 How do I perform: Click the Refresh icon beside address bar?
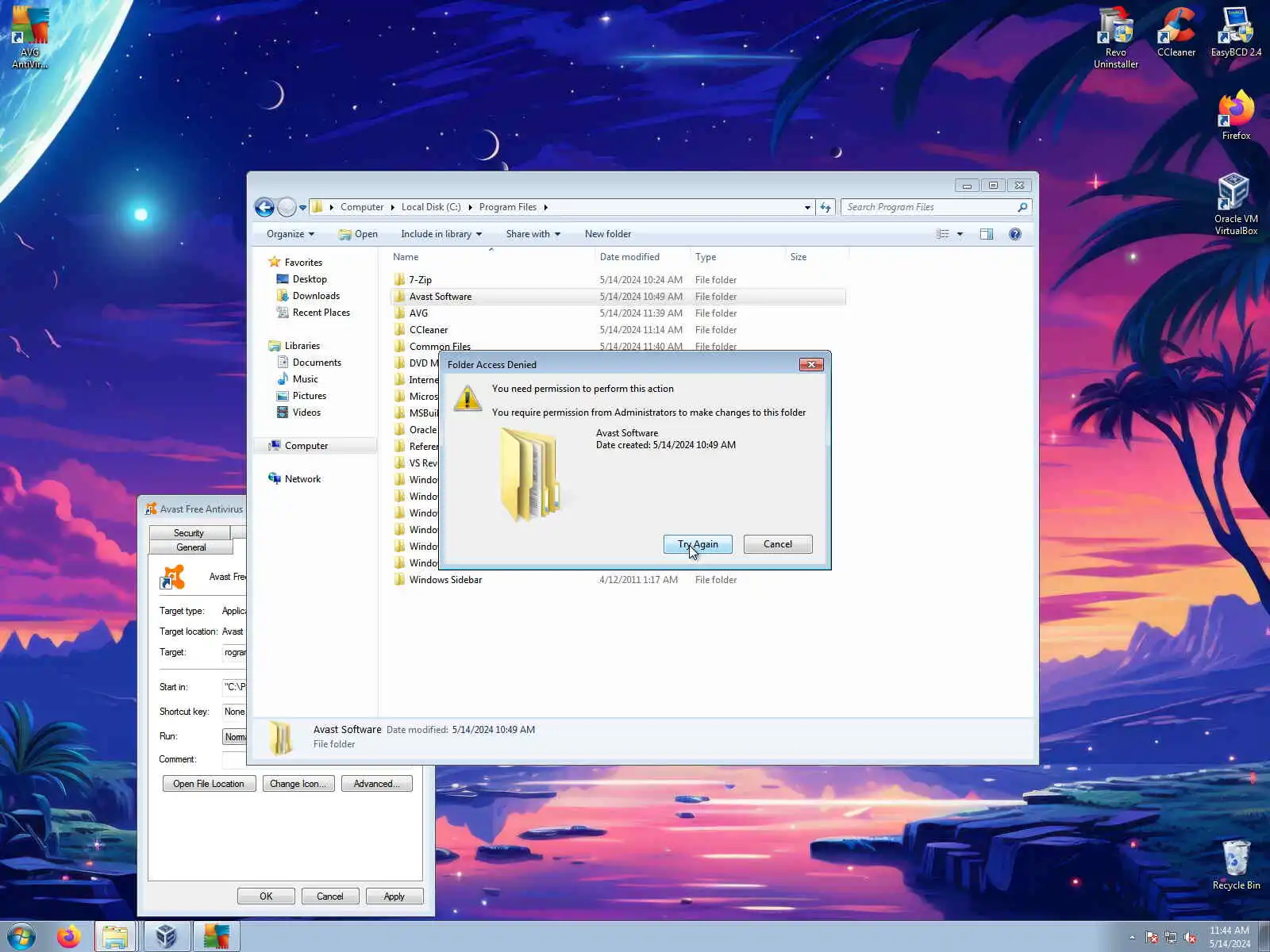click(x=825, y=207)
